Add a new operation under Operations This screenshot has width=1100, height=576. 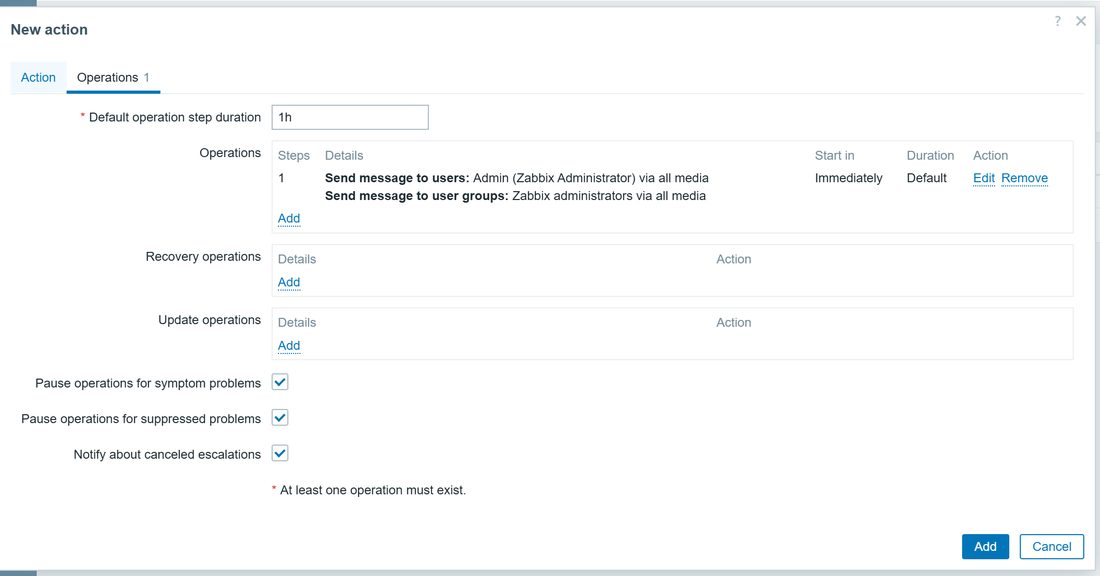coord(289,218)
